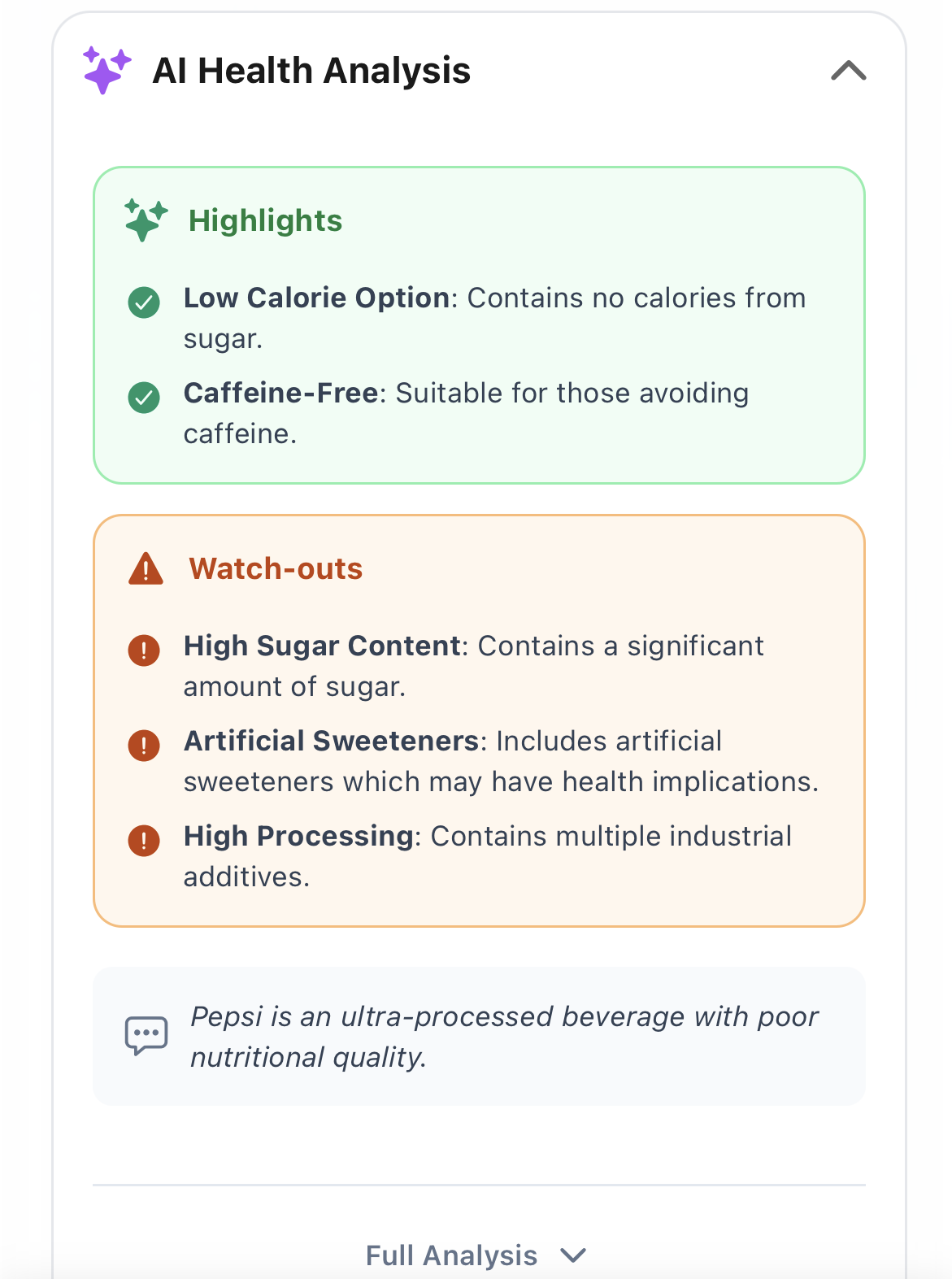Click the speech bubble summary icon

pos(146,1035)
